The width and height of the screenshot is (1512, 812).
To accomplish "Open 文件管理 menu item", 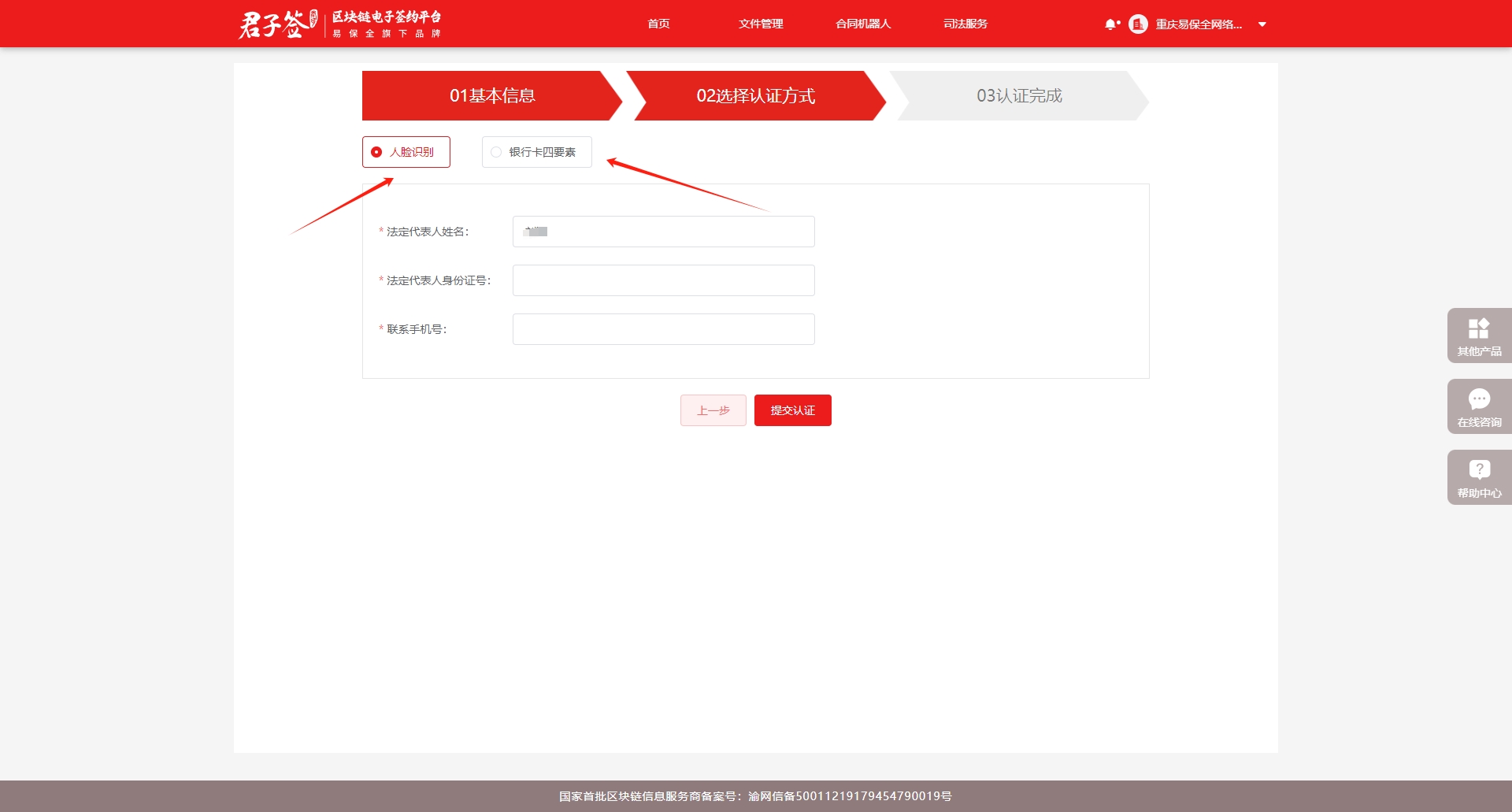I will pyautogui.click(x=761, y=24).
